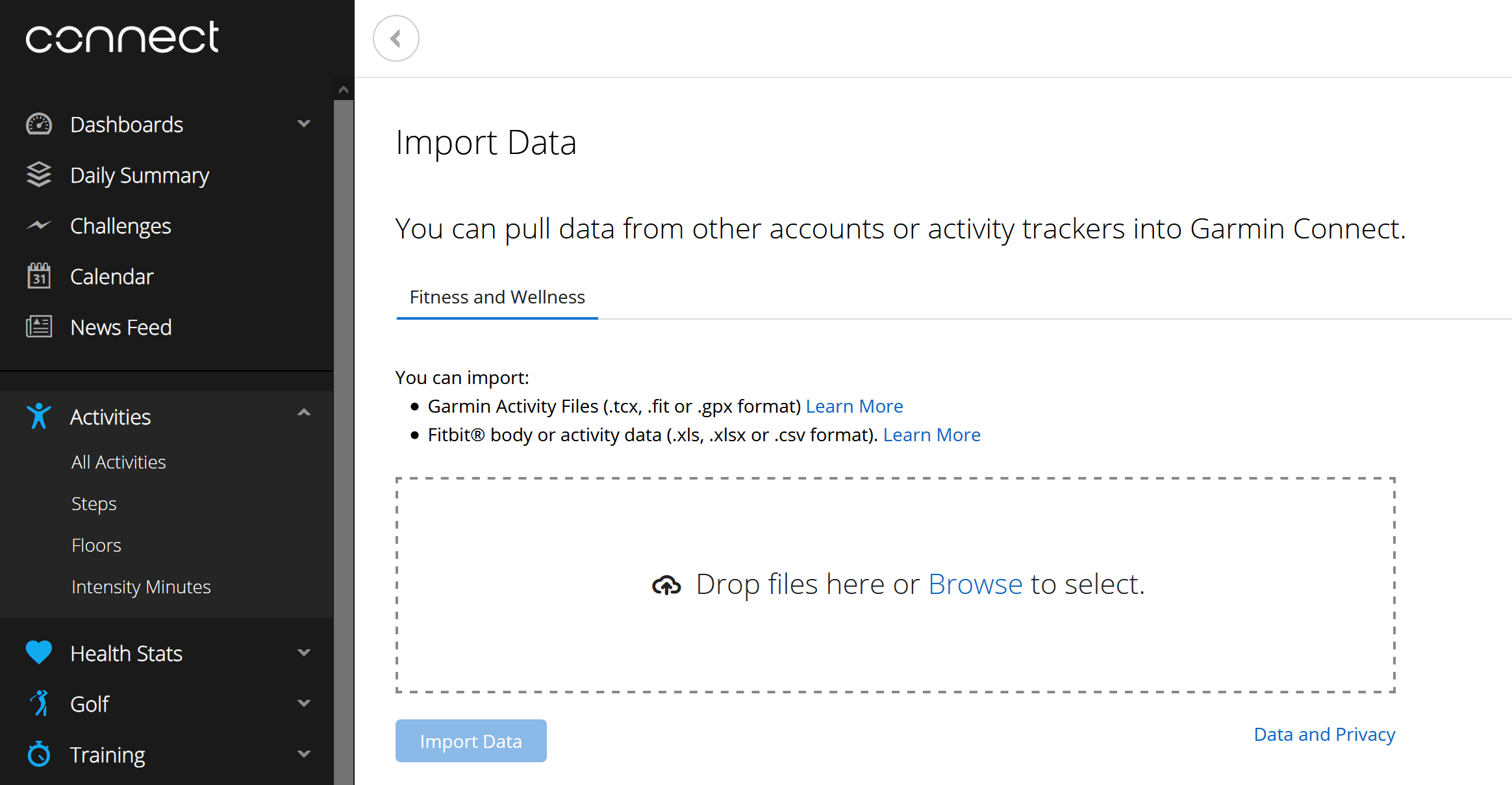The height and width of the screenshot is (785, 1512).
Task: Click the back arrow at the top
Action: click(x=396, y=38)
